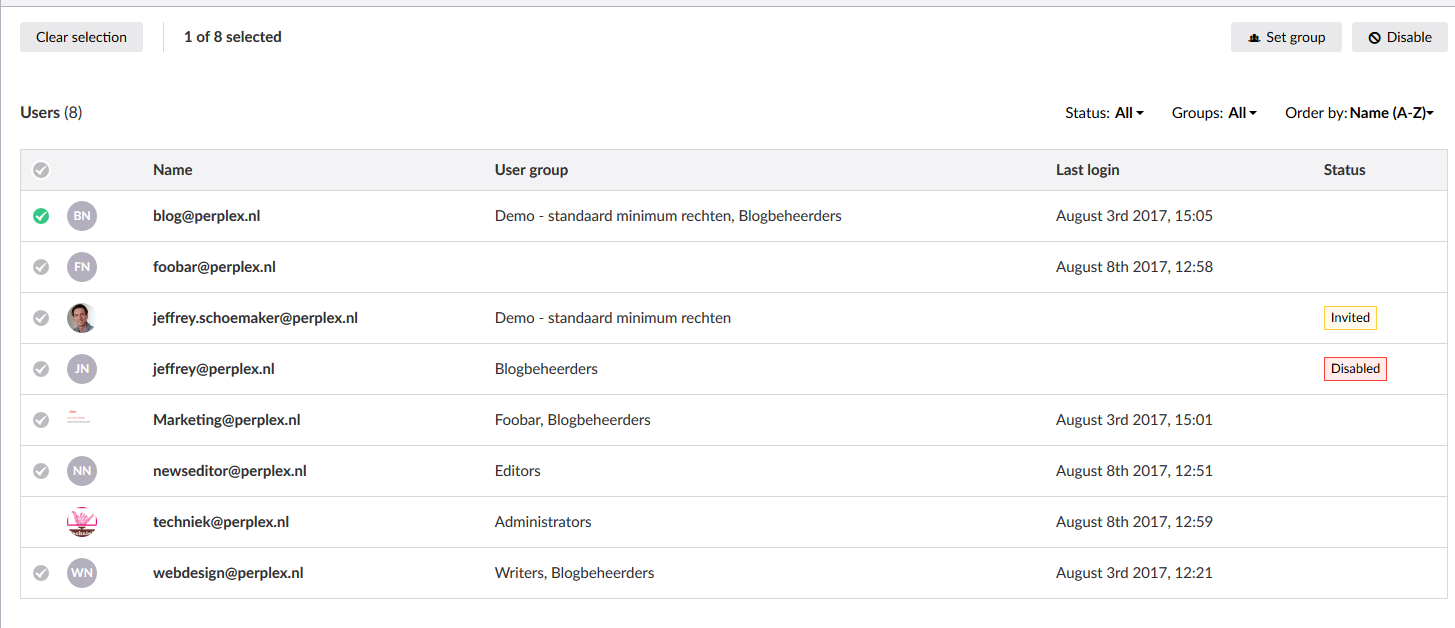Open the newseditor@perplex.nl user name link
The height and width of the screenshot is (628, 1455).
(x=229, y=471)
